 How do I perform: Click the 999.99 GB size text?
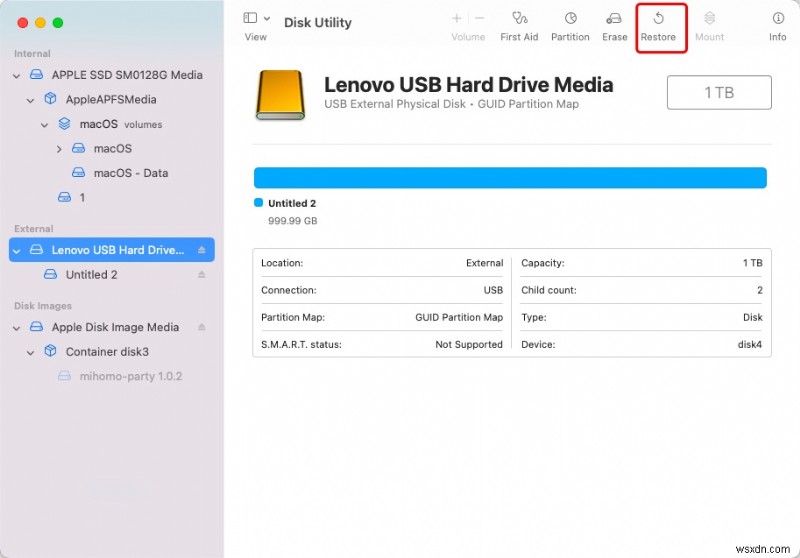click(x=292, y=221)
